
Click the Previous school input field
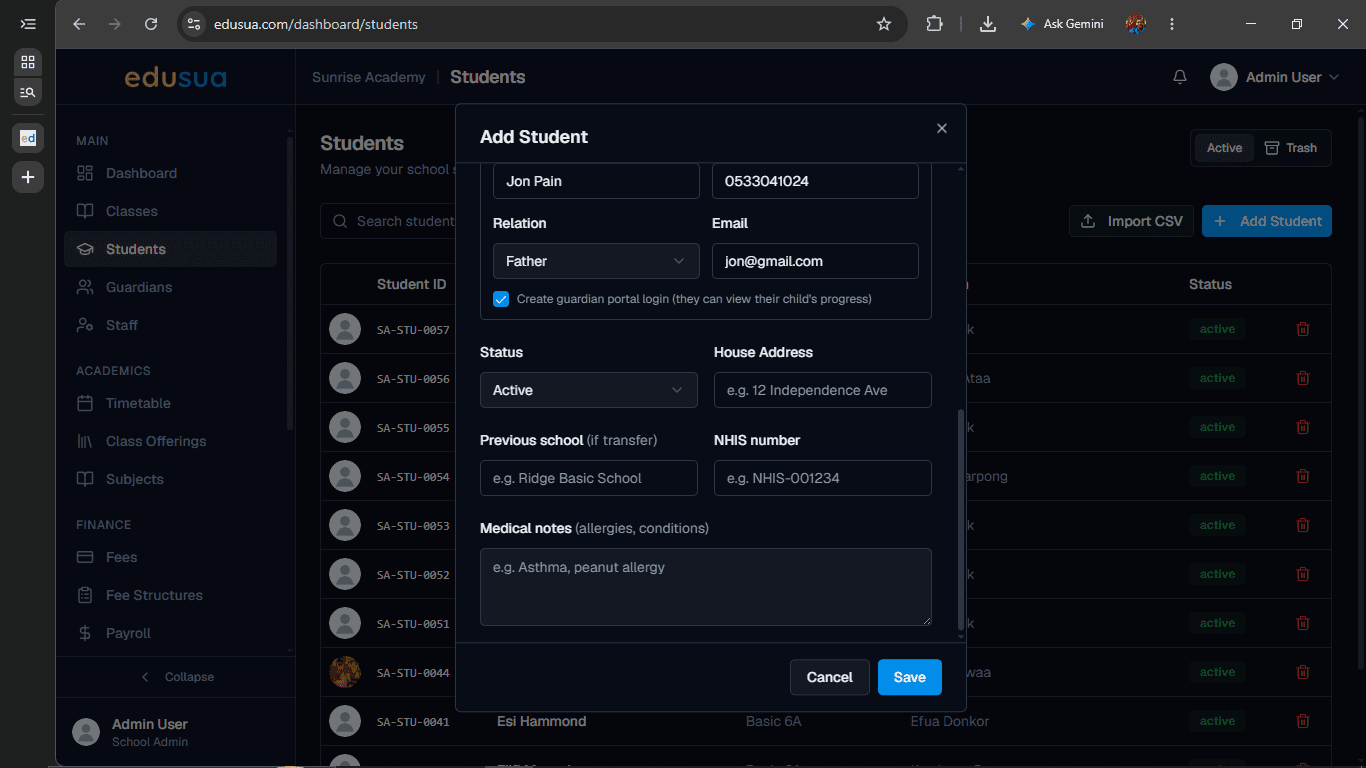point(589,478)
